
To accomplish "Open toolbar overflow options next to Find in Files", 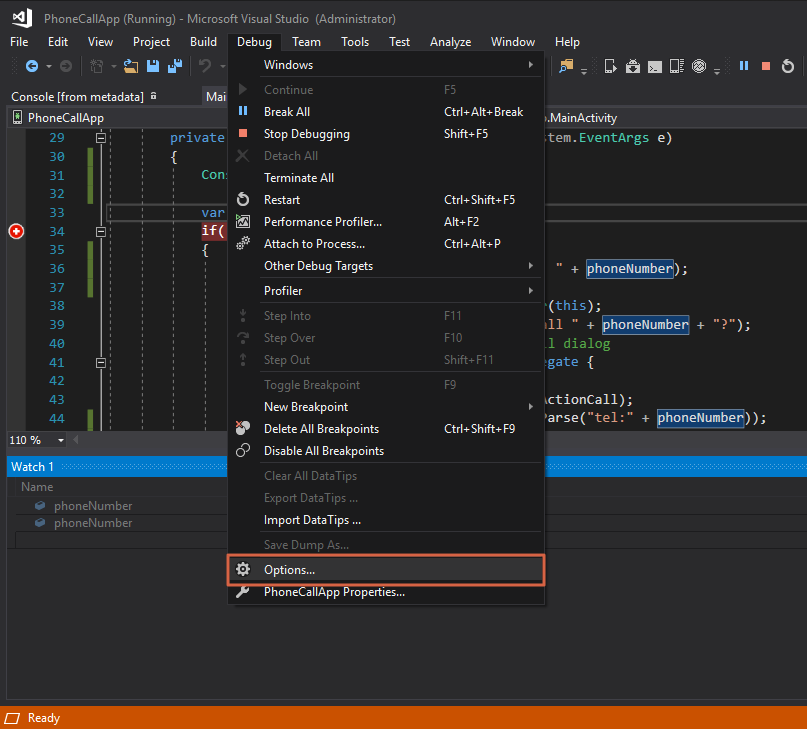I will pos(584,72).
